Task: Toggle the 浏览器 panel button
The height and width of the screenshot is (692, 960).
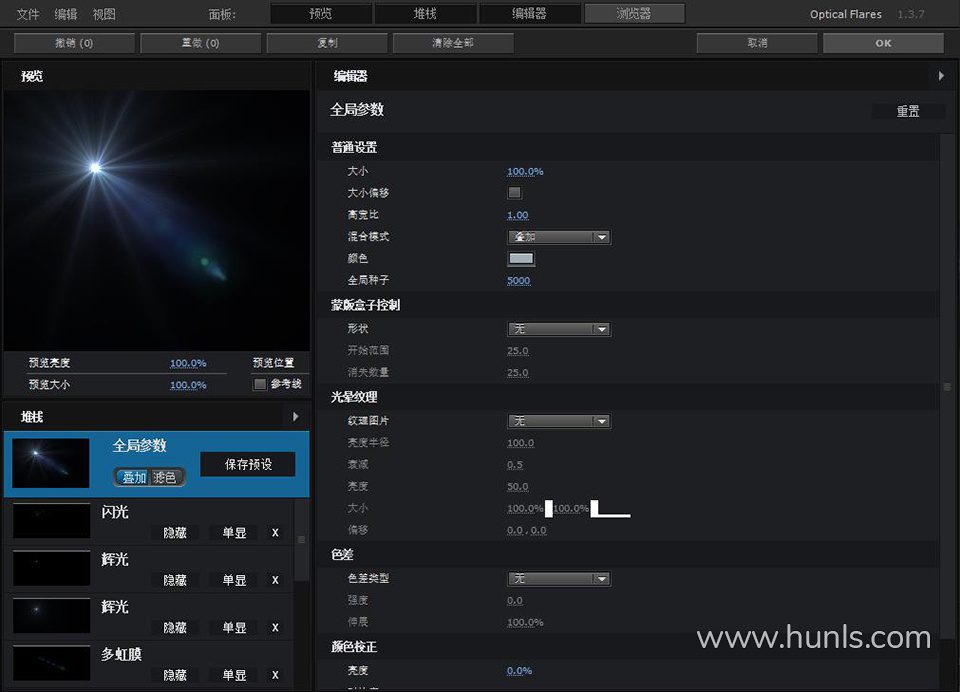Action: pos(634,13)
